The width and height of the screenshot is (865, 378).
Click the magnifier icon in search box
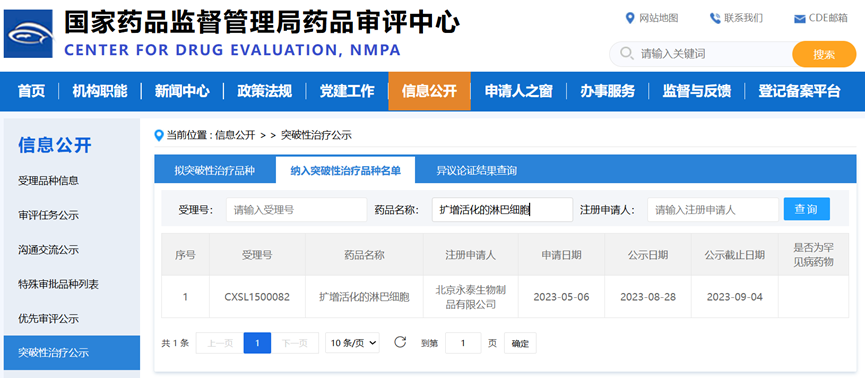[626, 54]
